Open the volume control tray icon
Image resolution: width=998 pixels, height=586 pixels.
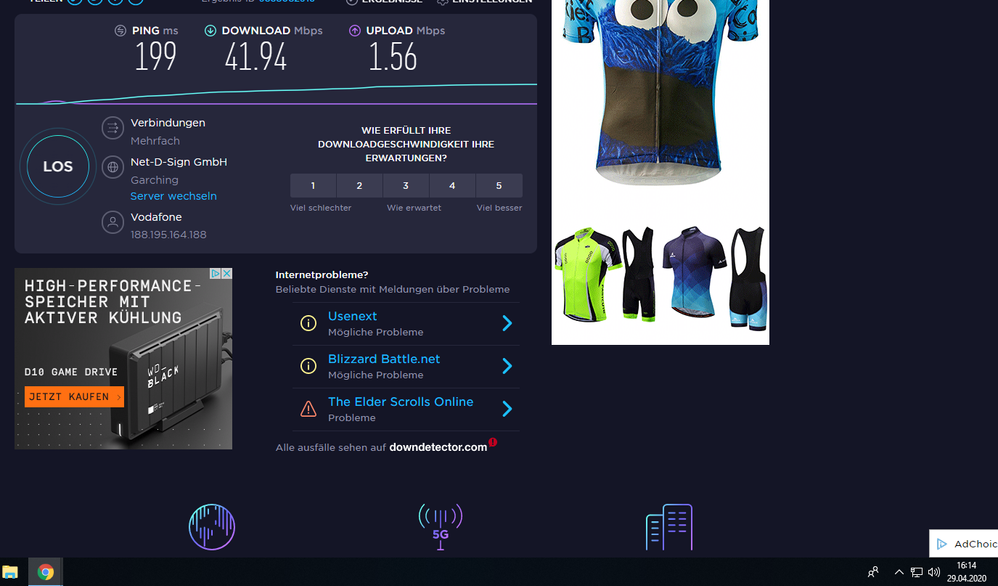[934, 572]
